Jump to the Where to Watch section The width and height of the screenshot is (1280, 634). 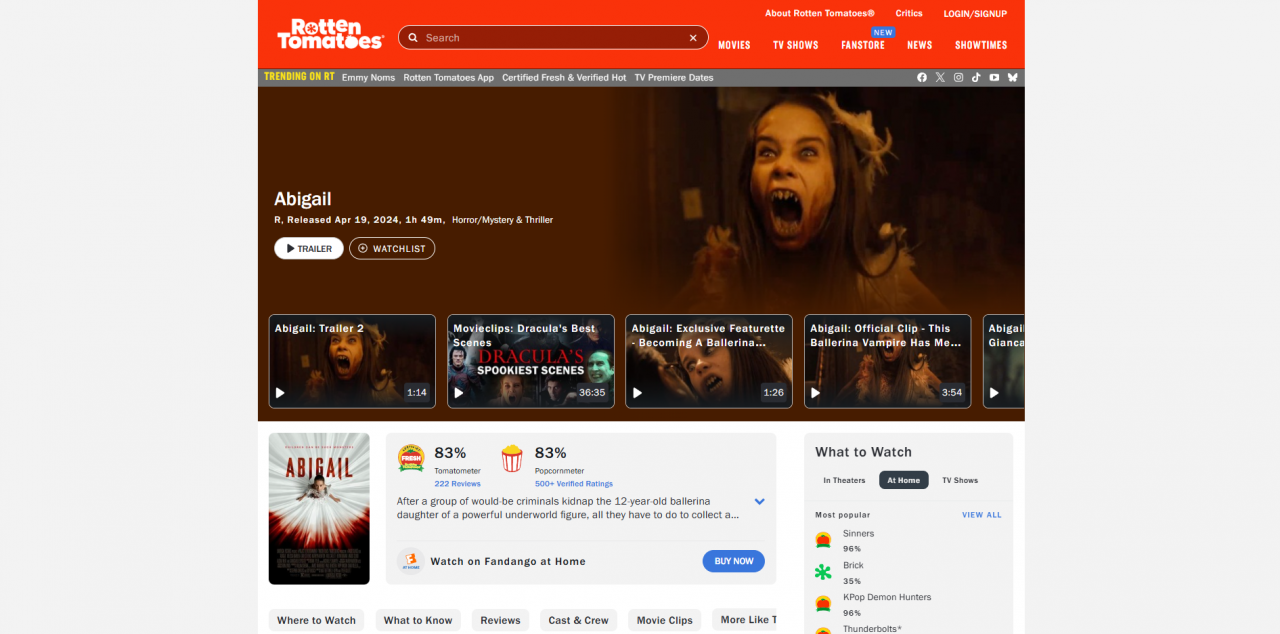[316, 620]
